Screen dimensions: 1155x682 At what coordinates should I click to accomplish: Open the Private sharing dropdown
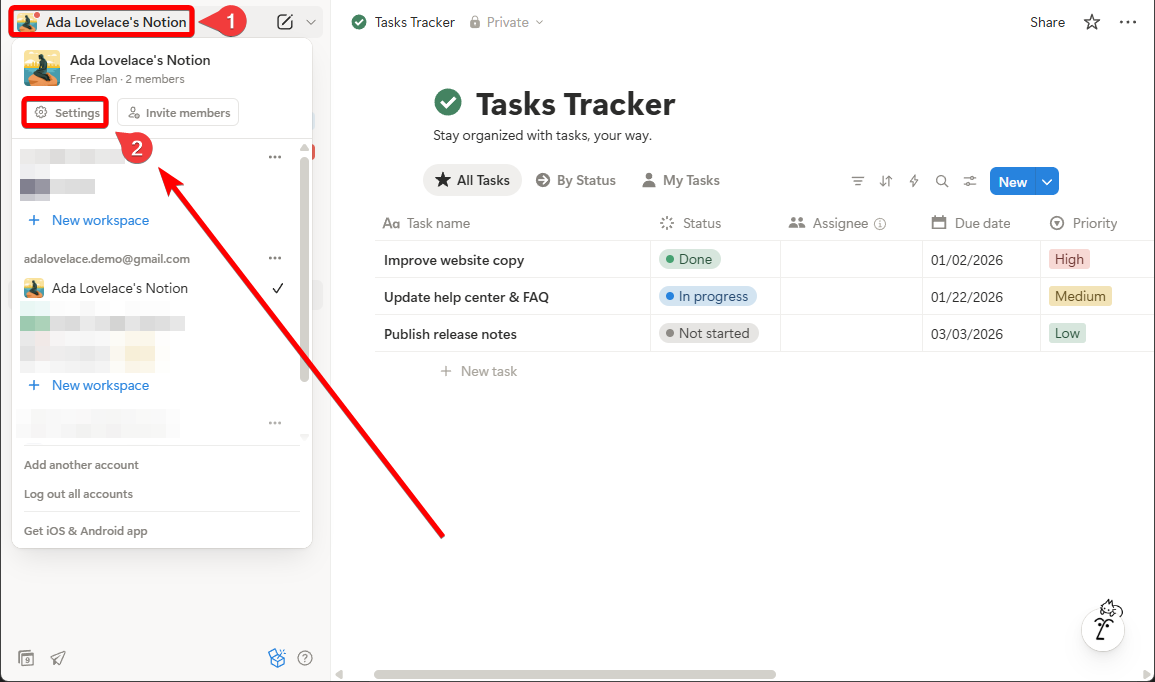pyautogui.click(x=507, y=22)
